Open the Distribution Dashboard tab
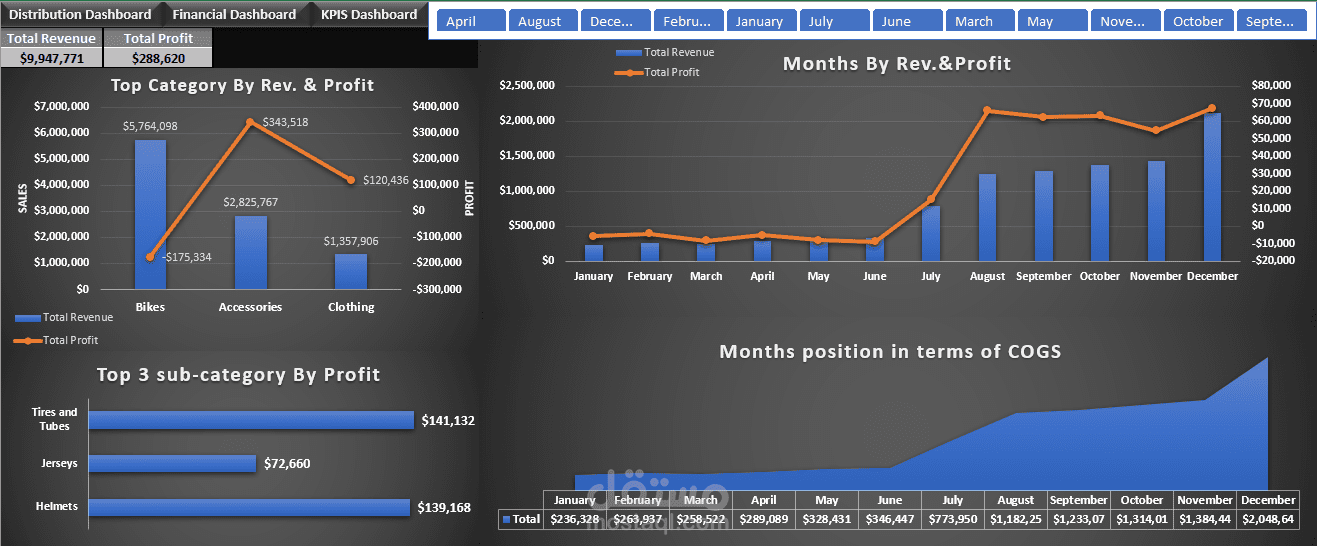 coord(80,14)
